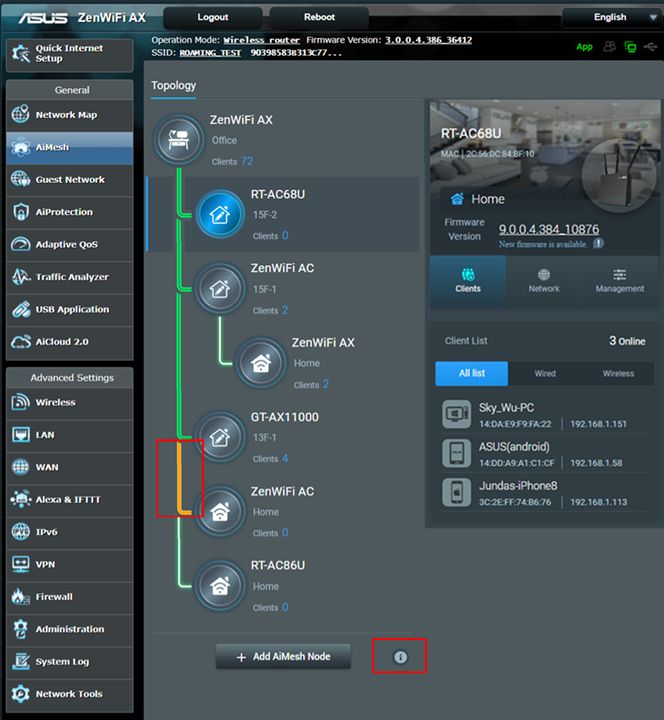The height and width of the screenshot is (720, 664).
Task: Select the RT-AC68U 15F-2 node icon
Action: (x=220, y=214)
